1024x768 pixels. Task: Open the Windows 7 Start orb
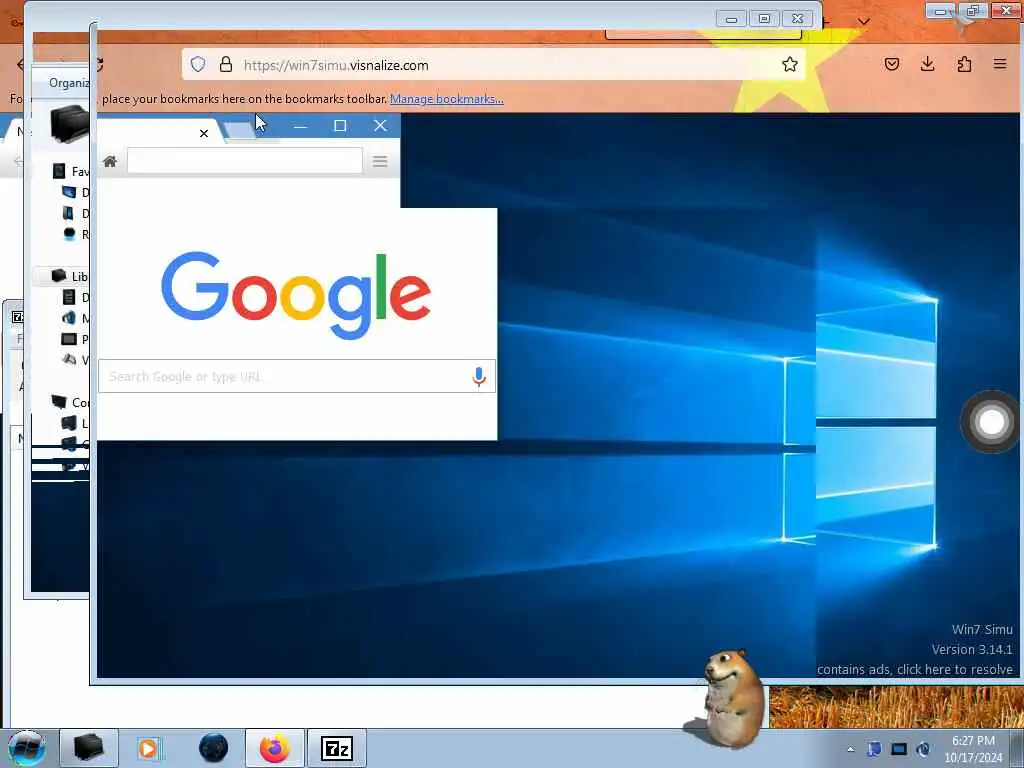(x=27, y=748)
